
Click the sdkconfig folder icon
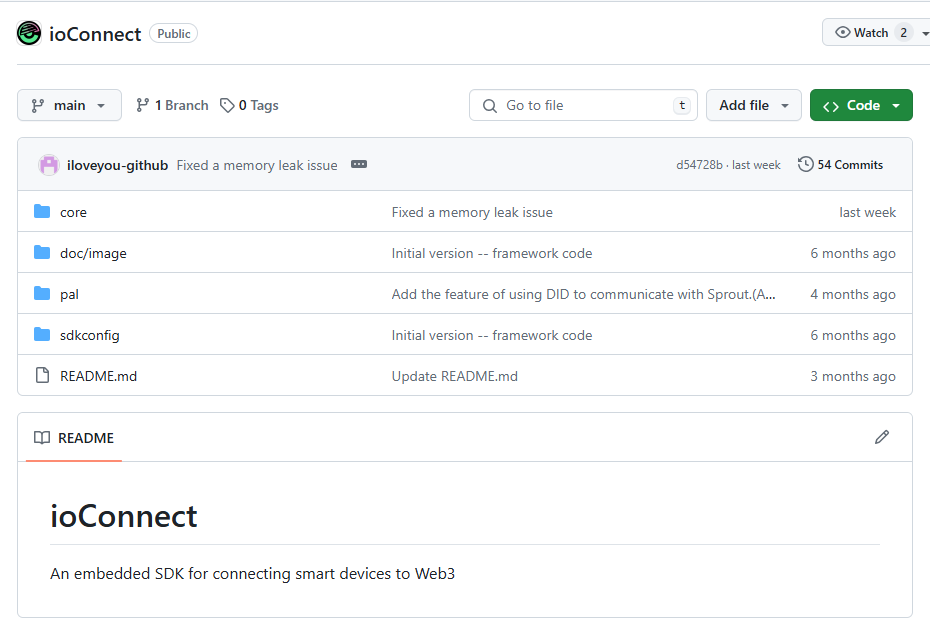coord(42,334)
